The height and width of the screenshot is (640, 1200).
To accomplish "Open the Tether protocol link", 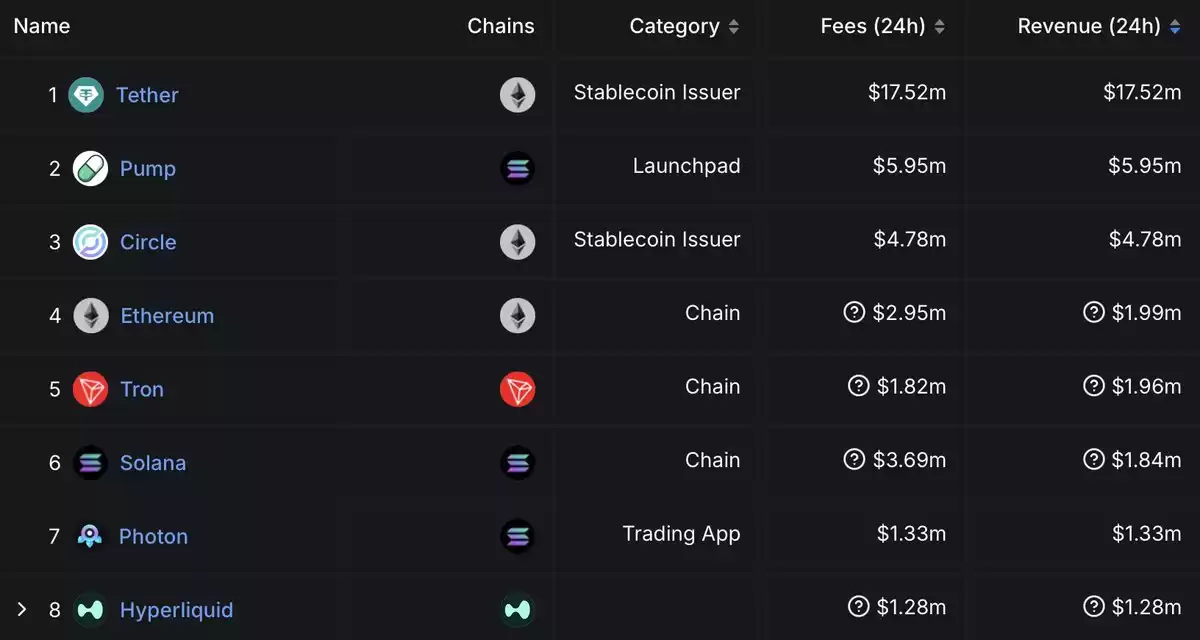I will click(x=147, y=95).
